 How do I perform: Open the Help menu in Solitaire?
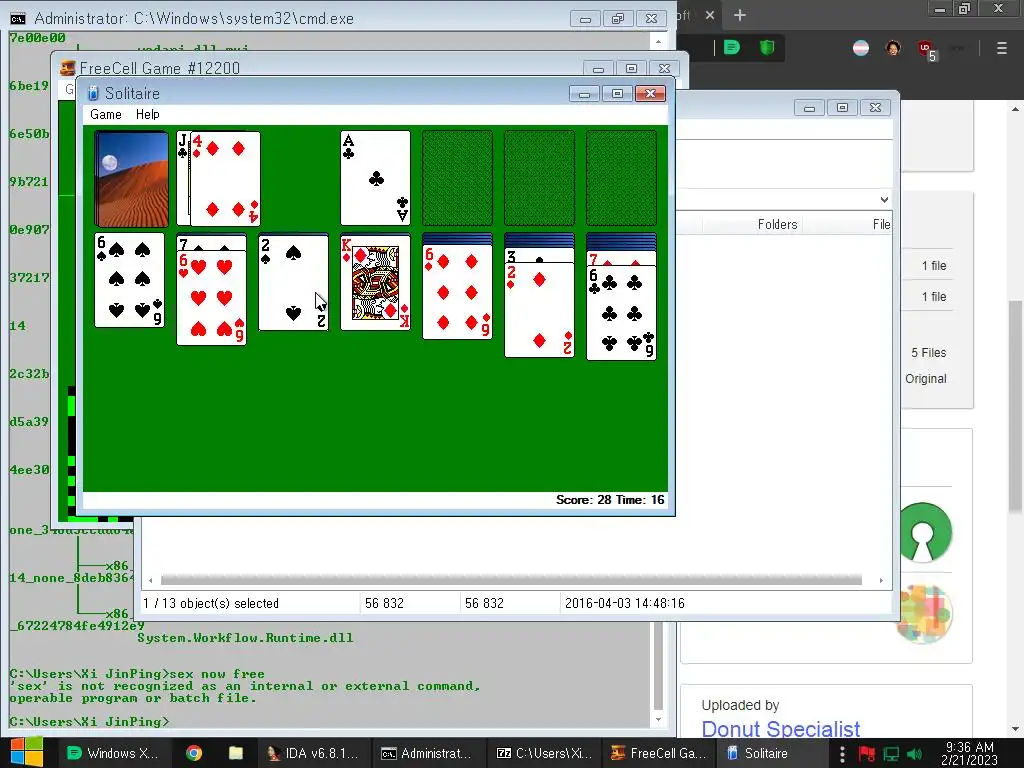pos(148,114)
